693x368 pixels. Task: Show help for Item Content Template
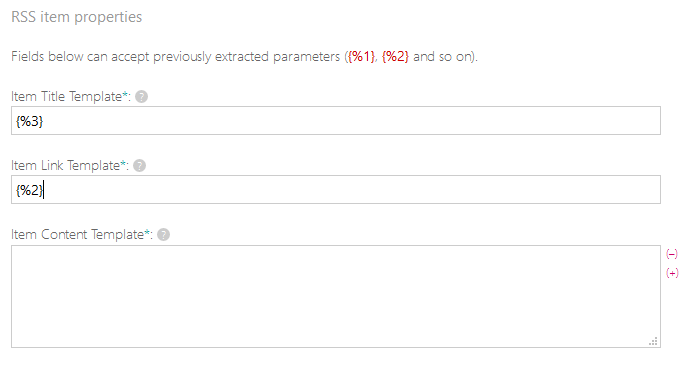pos(163,235)
